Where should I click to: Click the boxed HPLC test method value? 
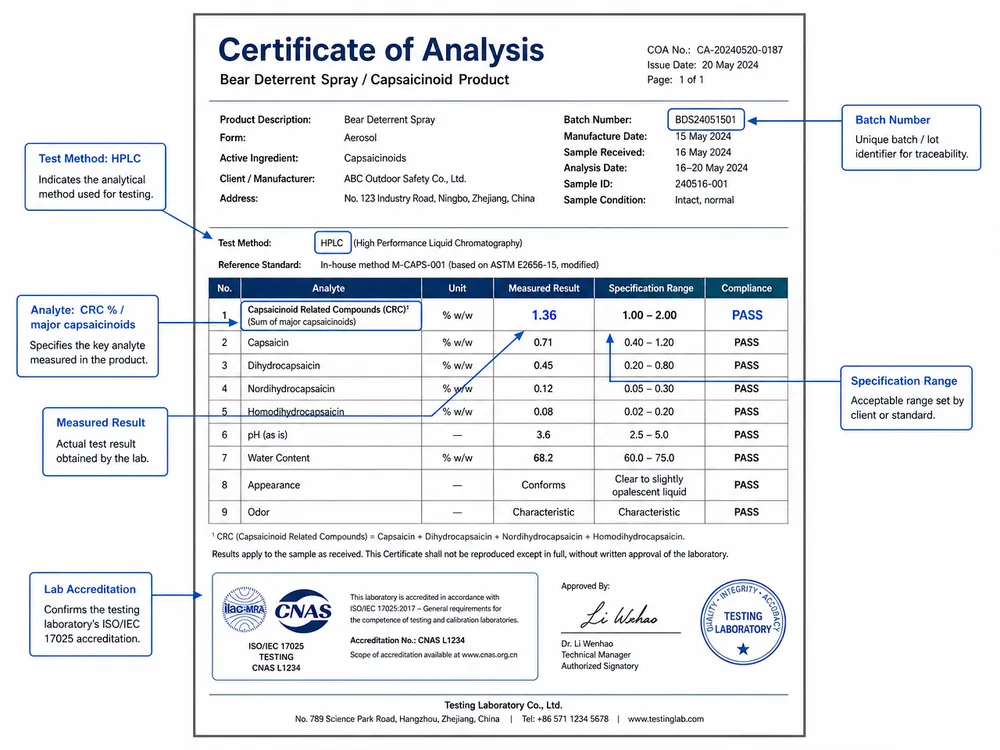(332, 243)
